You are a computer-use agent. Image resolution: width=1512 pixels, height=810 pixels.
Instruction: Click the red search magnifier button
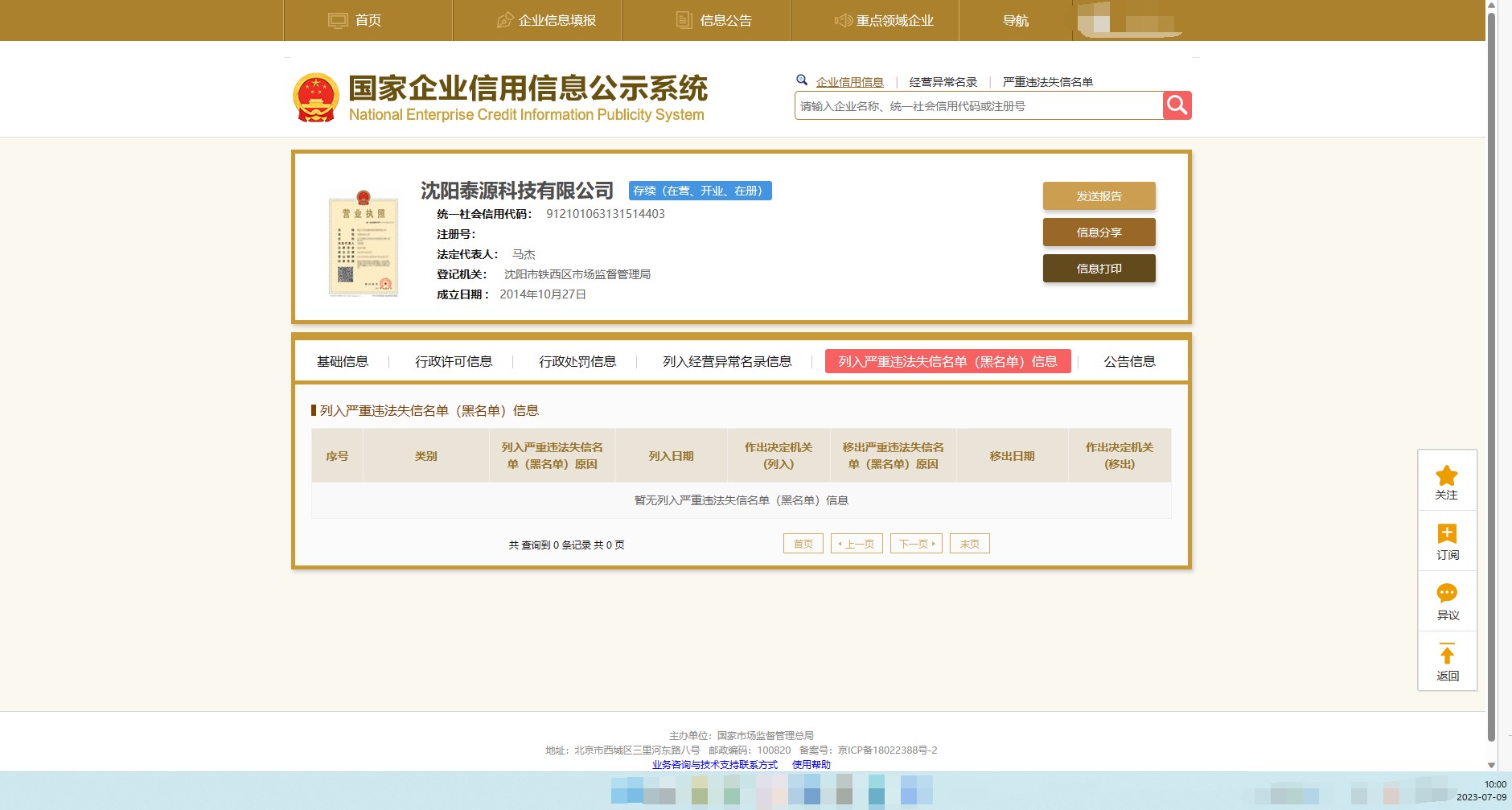coord(1177,105)
